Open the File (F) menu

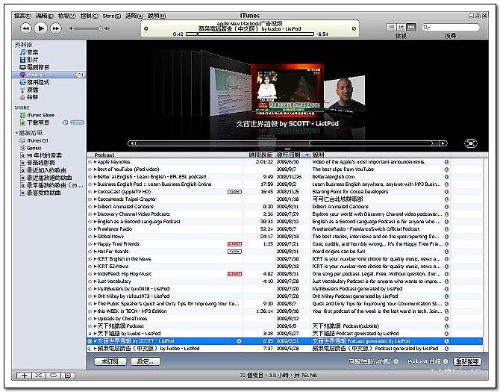tap(22, 16)
